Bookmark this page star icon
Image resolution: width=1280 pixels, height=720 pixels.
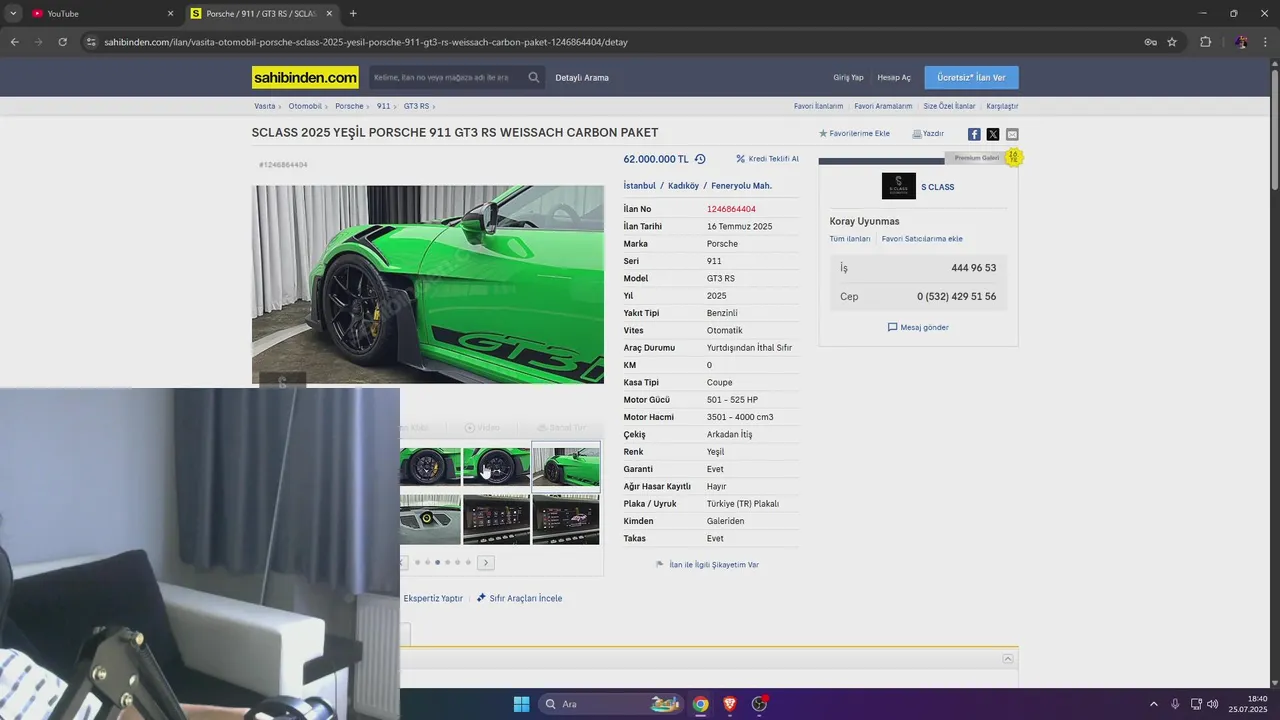coord(1172,42)
